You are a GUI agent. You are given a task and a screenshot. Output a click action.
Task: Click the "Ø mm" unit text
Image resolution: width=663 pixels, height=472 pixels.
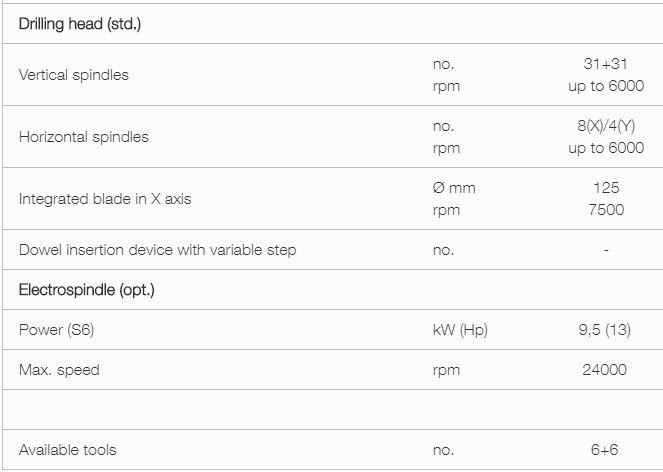tap(454, 188)
